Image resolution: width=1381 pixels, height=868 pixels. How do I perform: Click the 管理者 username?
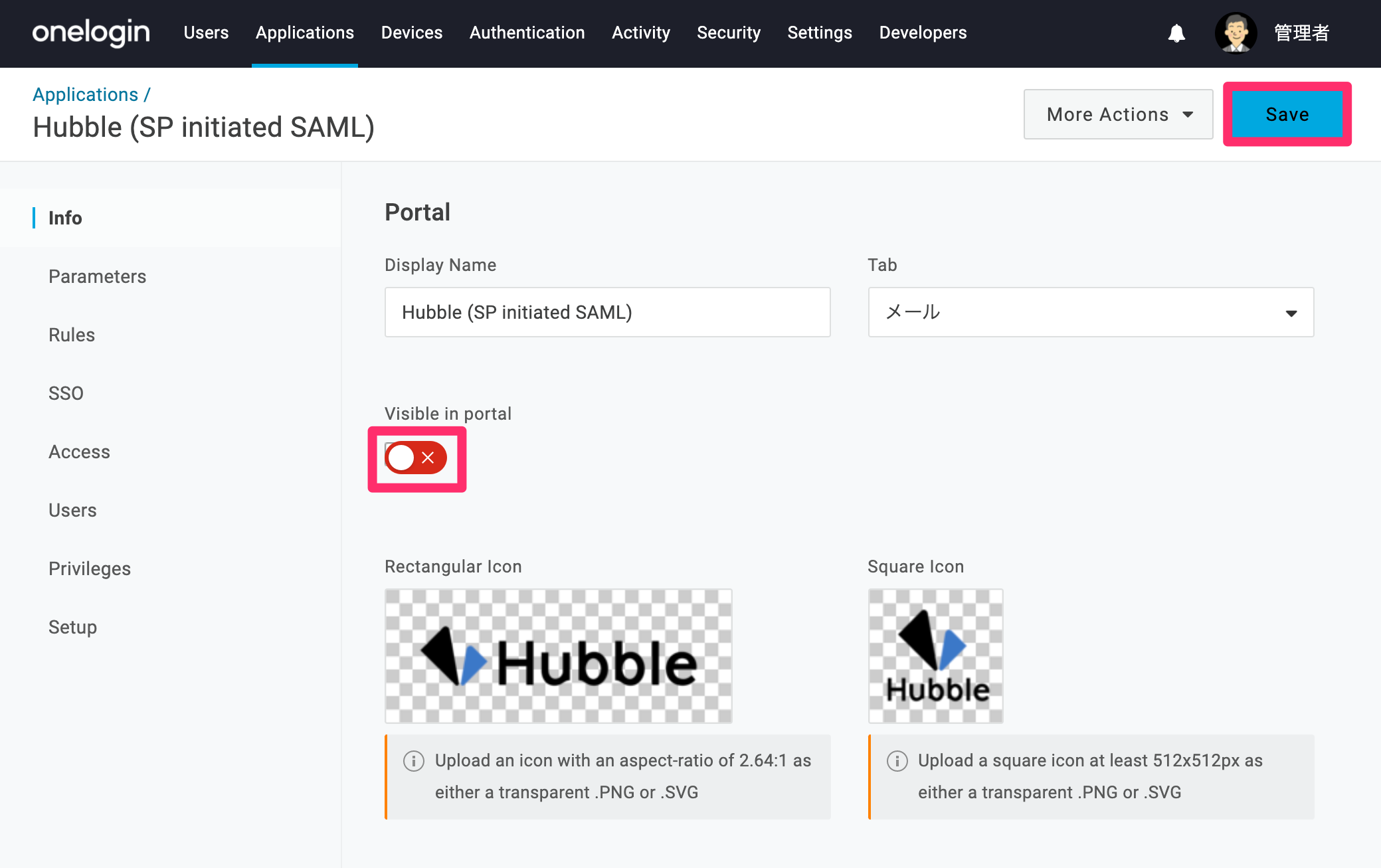pyautogui.click(x=1302, y=33)
